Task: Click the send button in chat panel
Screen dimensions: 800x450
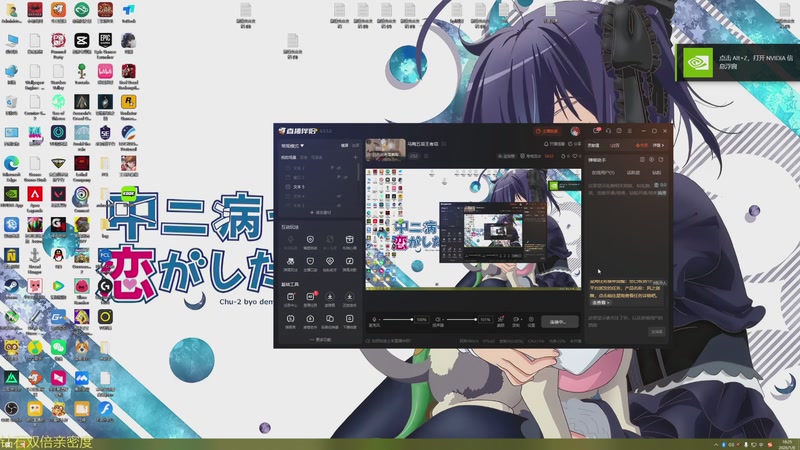Action: pyautogui.click(x=657, y=332)
